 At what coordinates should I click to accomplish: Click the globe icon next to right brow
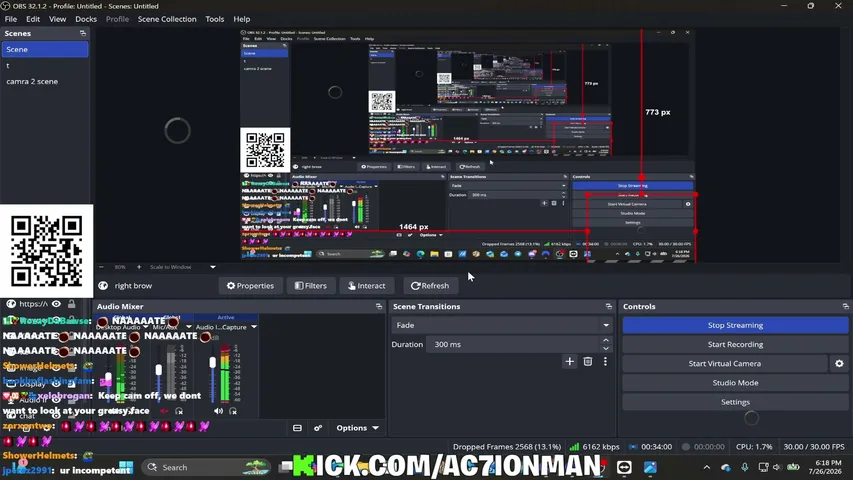[x=103, y=286]
